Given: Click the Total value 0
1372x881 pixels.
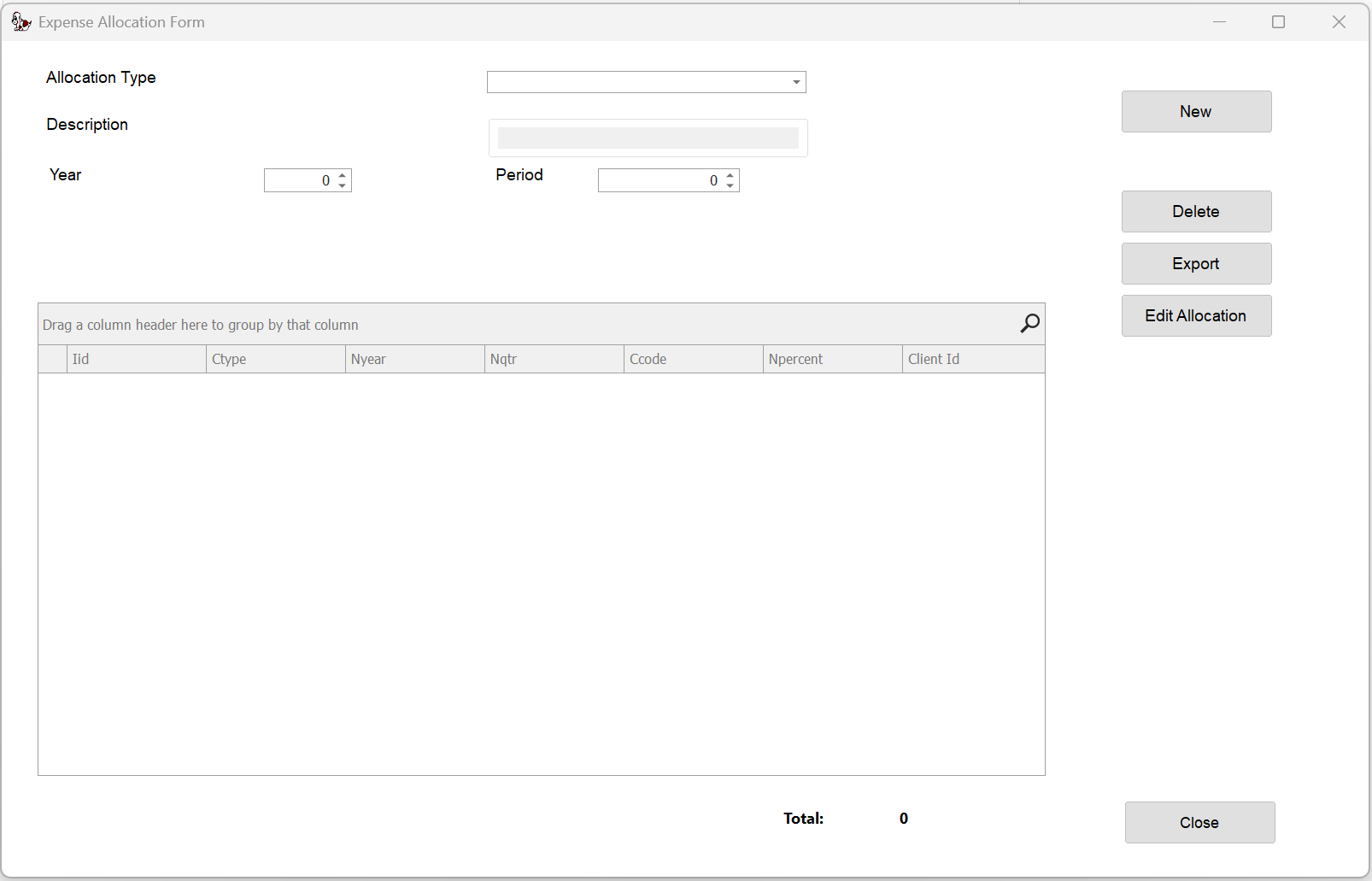Looking at the screenshot, I should coord(904,819).
